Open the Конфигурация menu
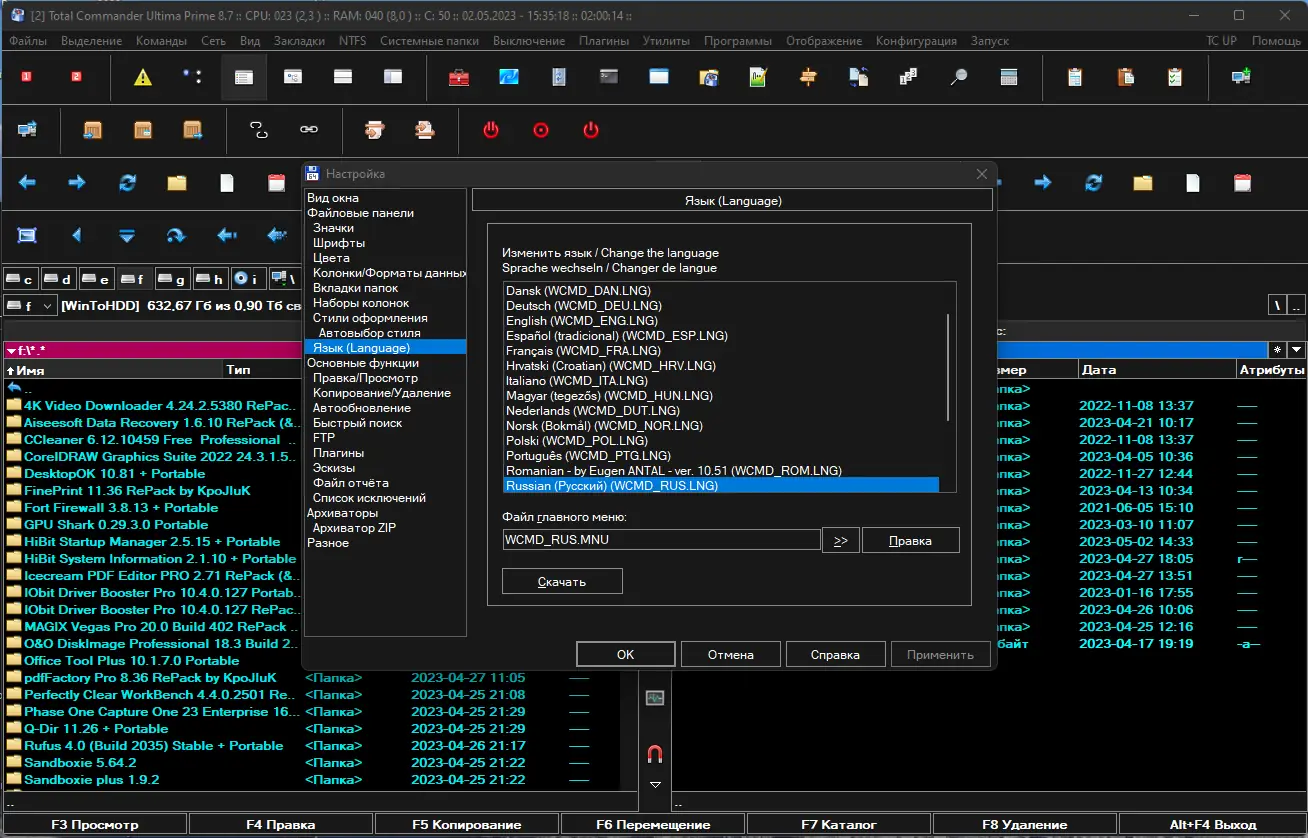This screenshot has height=838, width=1308. pos(916,41)
